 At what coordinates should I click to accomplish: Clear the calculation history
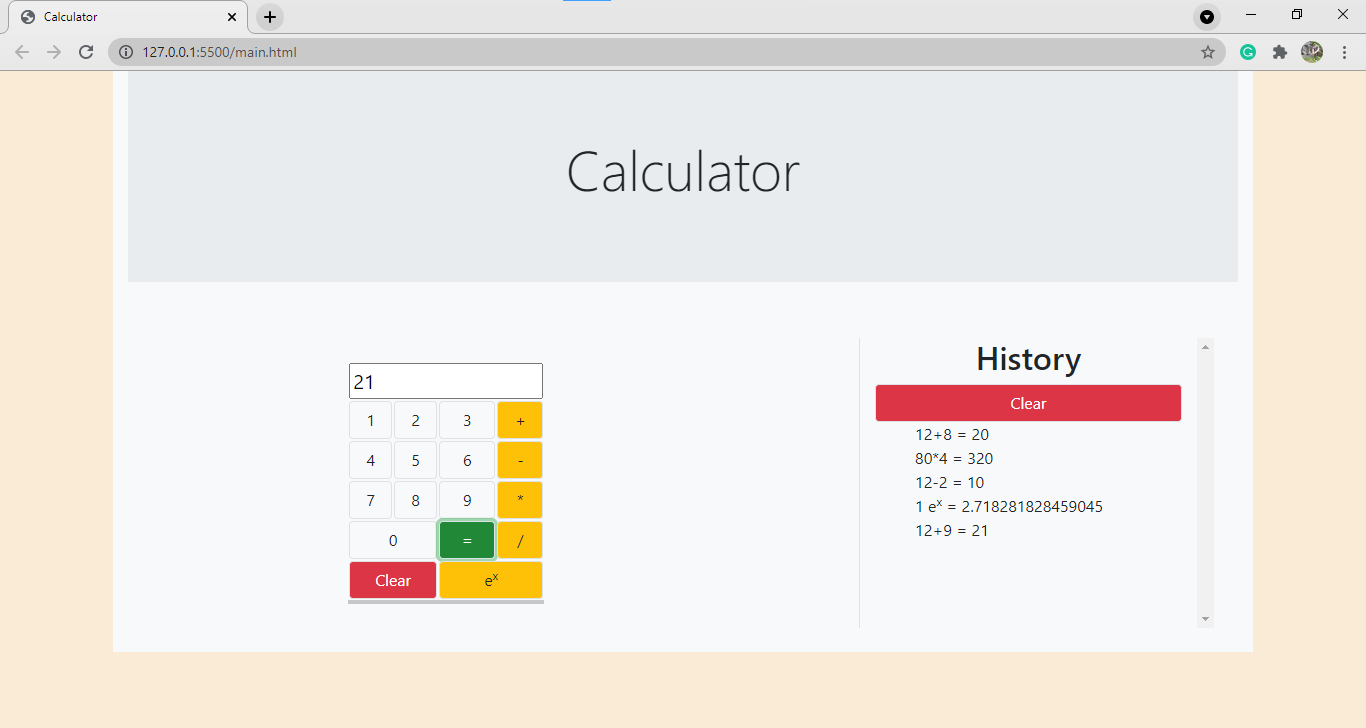tap(1028, 402)
